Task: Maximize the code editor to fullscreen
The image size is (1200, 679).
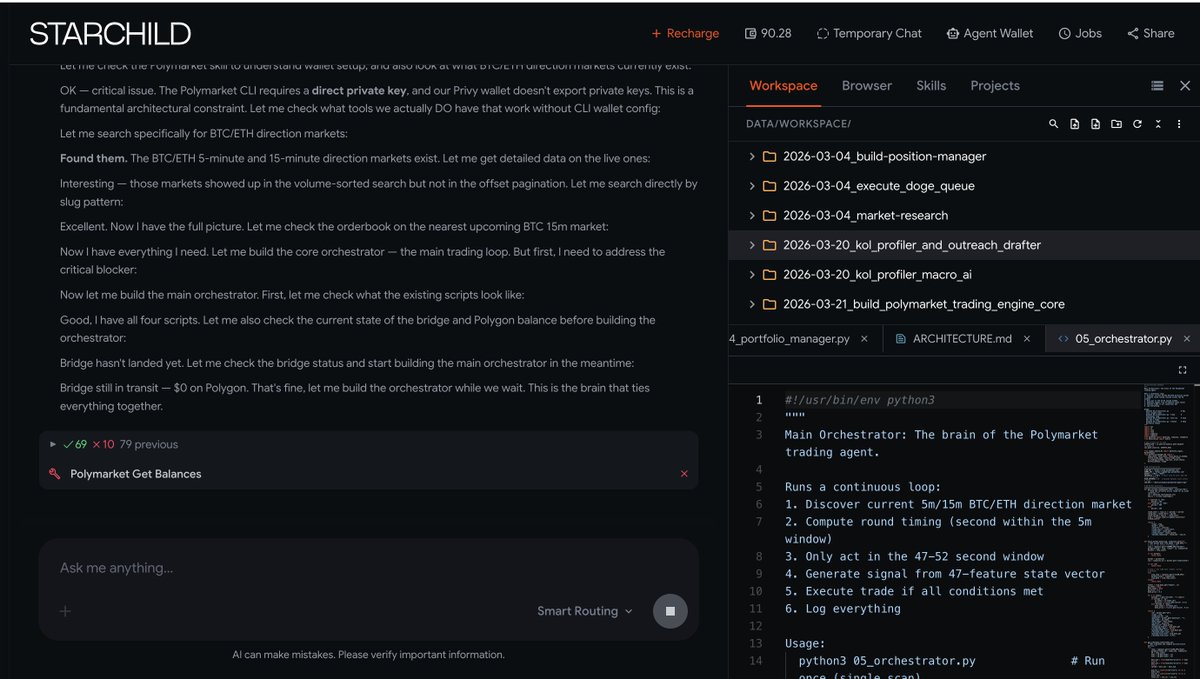Action: point(1183,370)
